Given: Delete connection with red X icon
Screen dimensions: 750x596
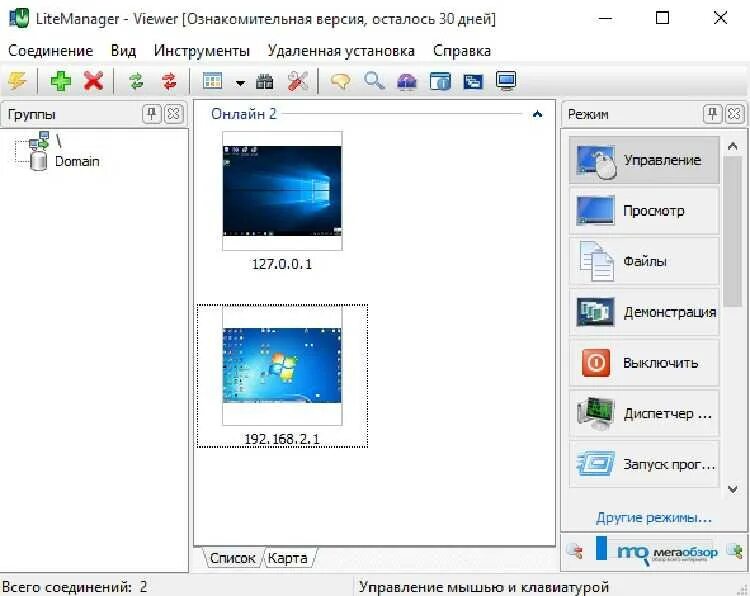Looking at the screenshot, I should [94, 81].
